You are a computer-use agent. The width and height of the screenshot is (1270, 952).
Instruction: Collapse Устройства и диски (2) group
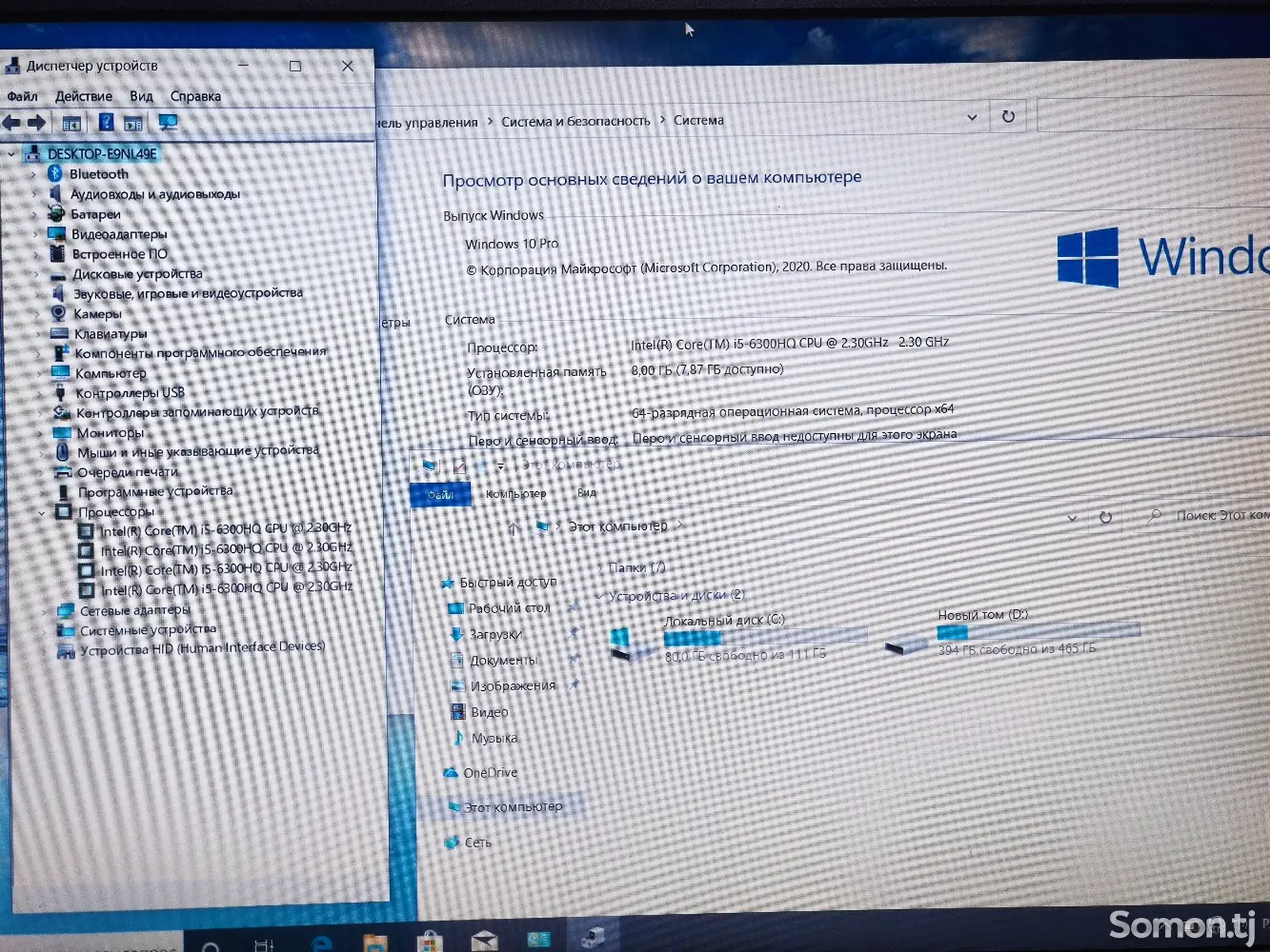(599, 596)
